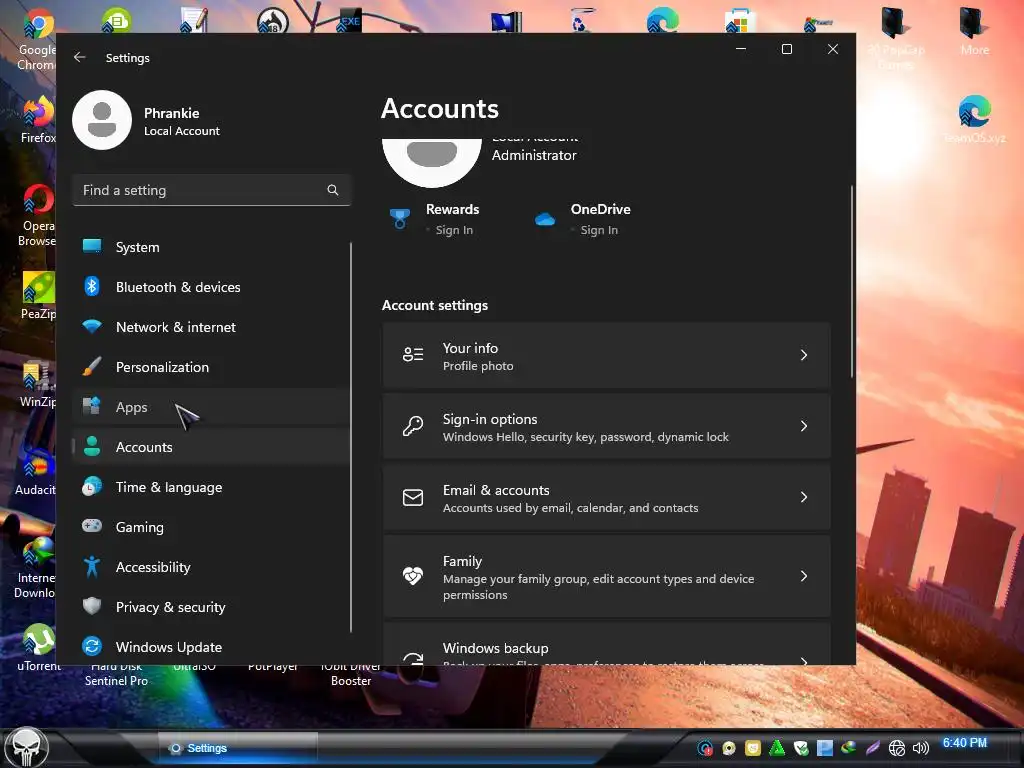Click the Accessibility figure icon
Viewport: 1024px width, 768px height.
(x=92, y=567)
